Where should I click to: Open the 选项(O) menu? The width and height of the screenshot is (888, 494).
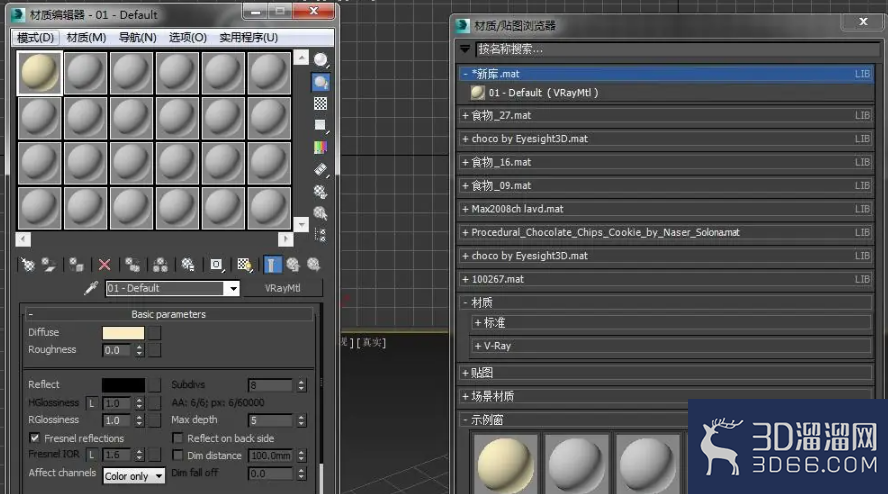click(188, 37)
